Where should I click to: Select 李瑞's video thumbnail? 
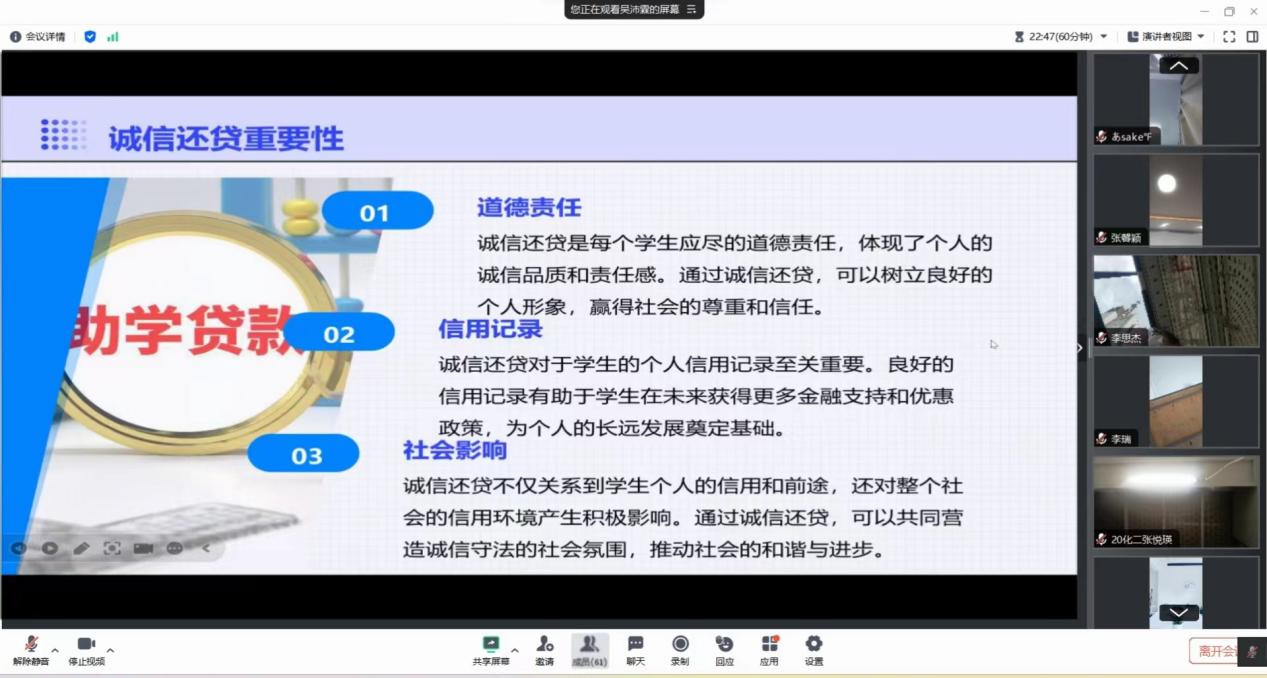tap(1176, 398)
